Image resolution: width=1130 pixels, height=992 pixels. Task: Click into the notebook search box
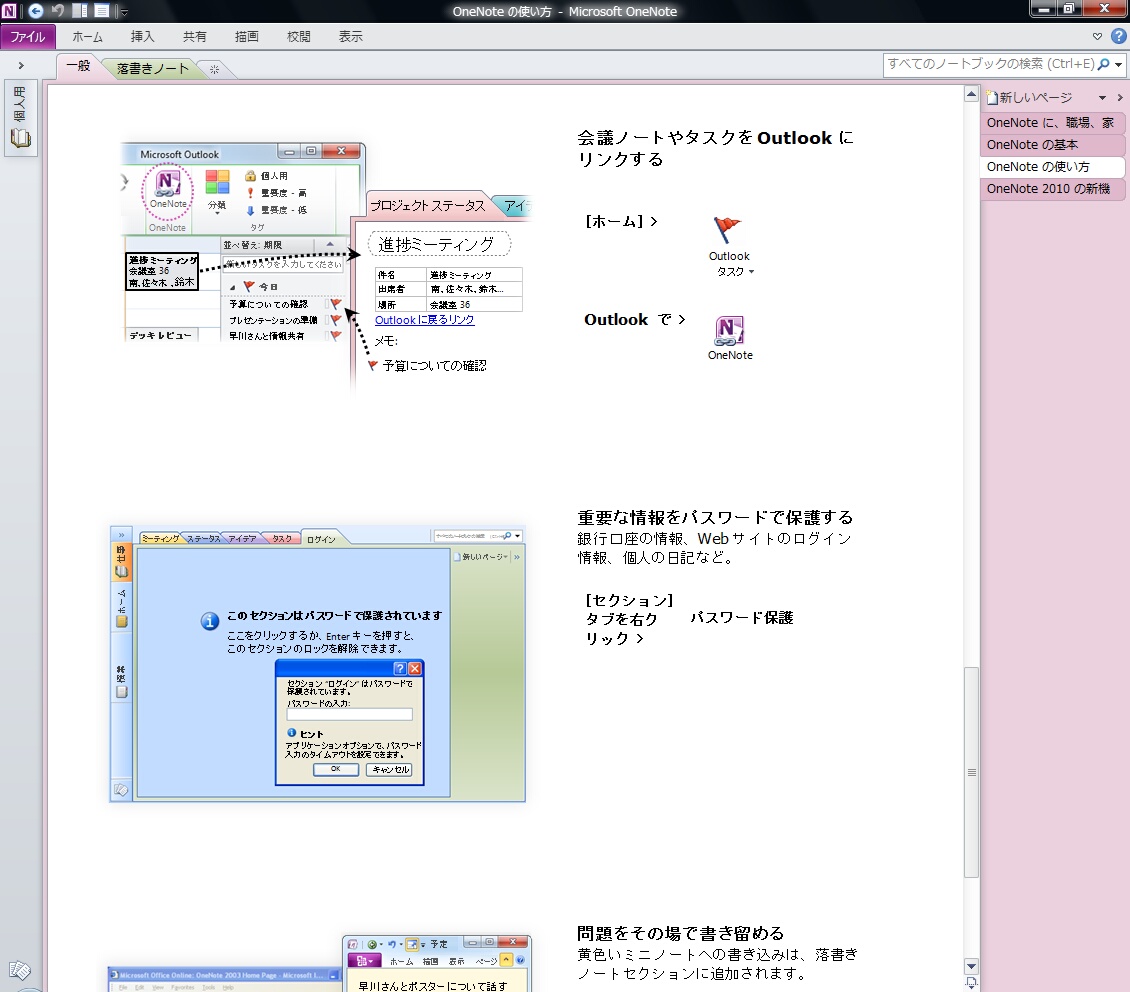click(989, 64)
